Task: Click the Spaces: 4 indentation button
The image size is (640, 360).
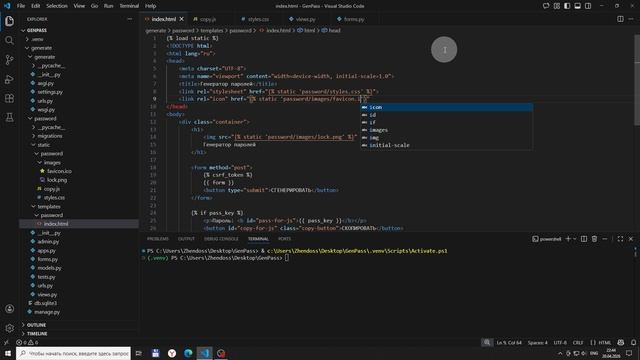Action: click(537, 342)
